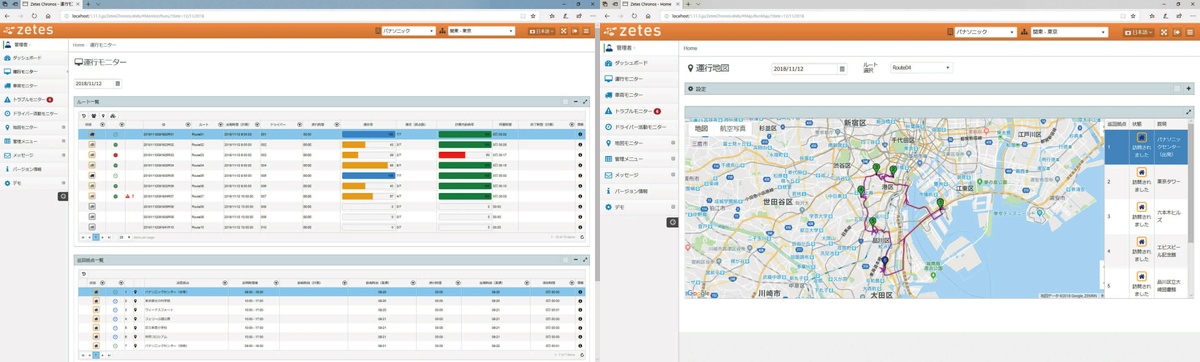Viewport: 1200px width, 362px height.
Task: Click left window sidebar collapse gear button
Action: [62, 197]
